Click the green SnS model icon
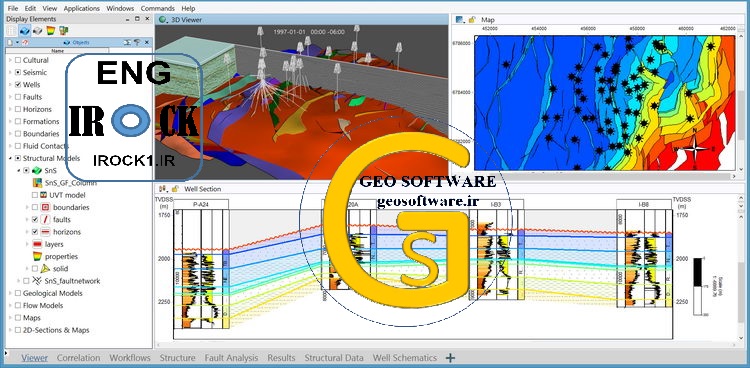Image resolution: width=750 pixels, height=368 pixels. pos(37,170)
